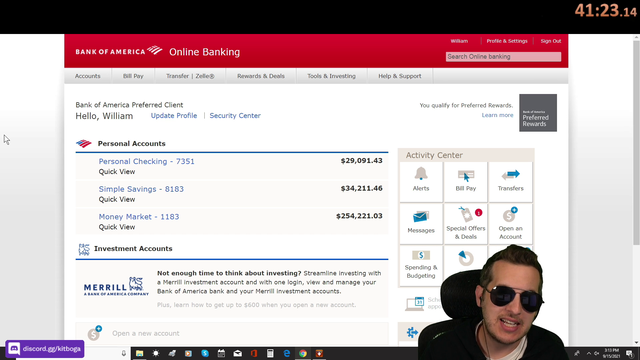This screenshot has width=640, height=360.
Task: Open the Security Center link
Action: [x=235, y=116]
